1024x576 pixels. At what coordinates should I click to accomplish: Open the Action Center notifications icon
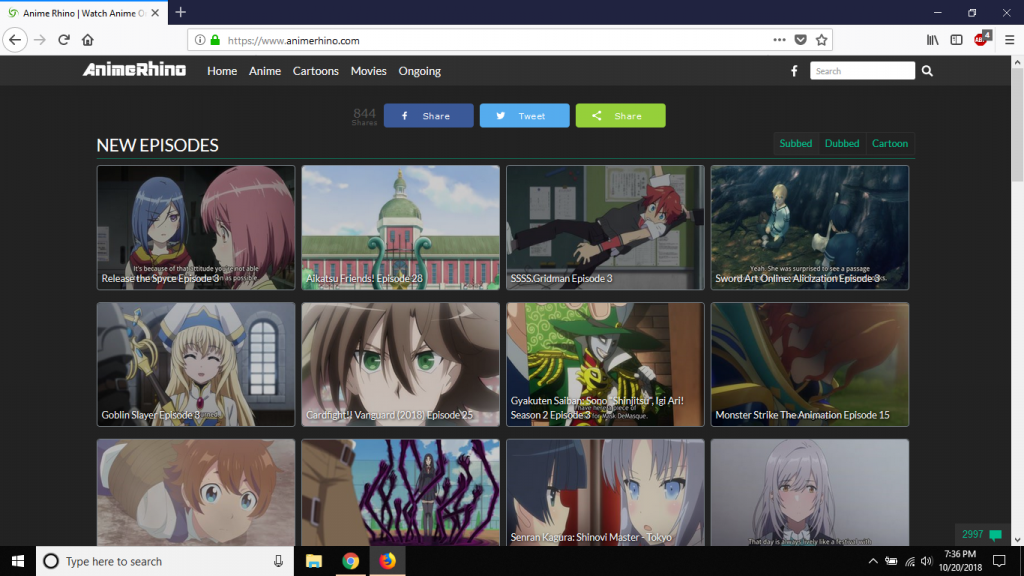[x=999, y=561]
